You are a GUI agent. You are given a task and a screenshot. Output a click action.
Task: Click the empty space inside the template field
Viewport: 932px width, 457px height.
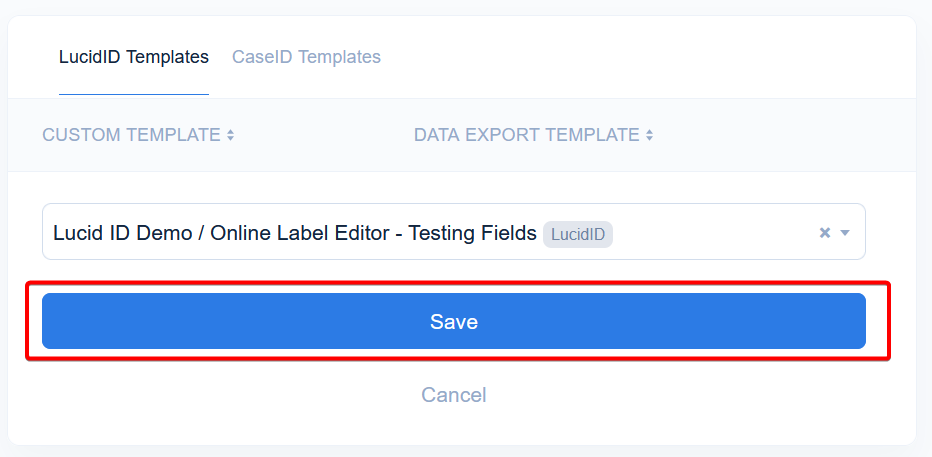(x=710, y=233)
